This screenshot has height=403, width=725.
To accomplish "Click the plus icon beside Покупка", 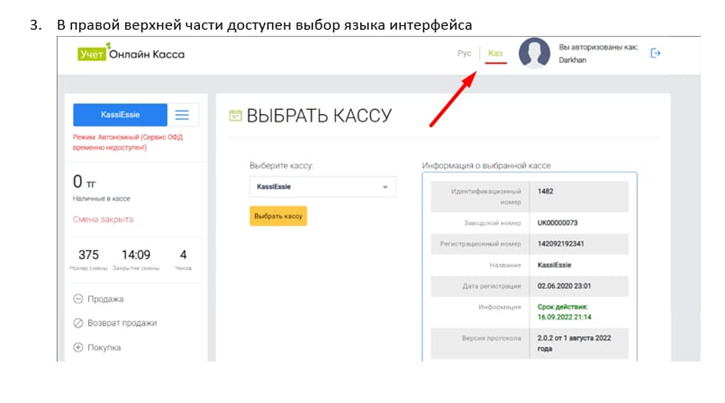I will pyautogui.click(x=78, y=348).
